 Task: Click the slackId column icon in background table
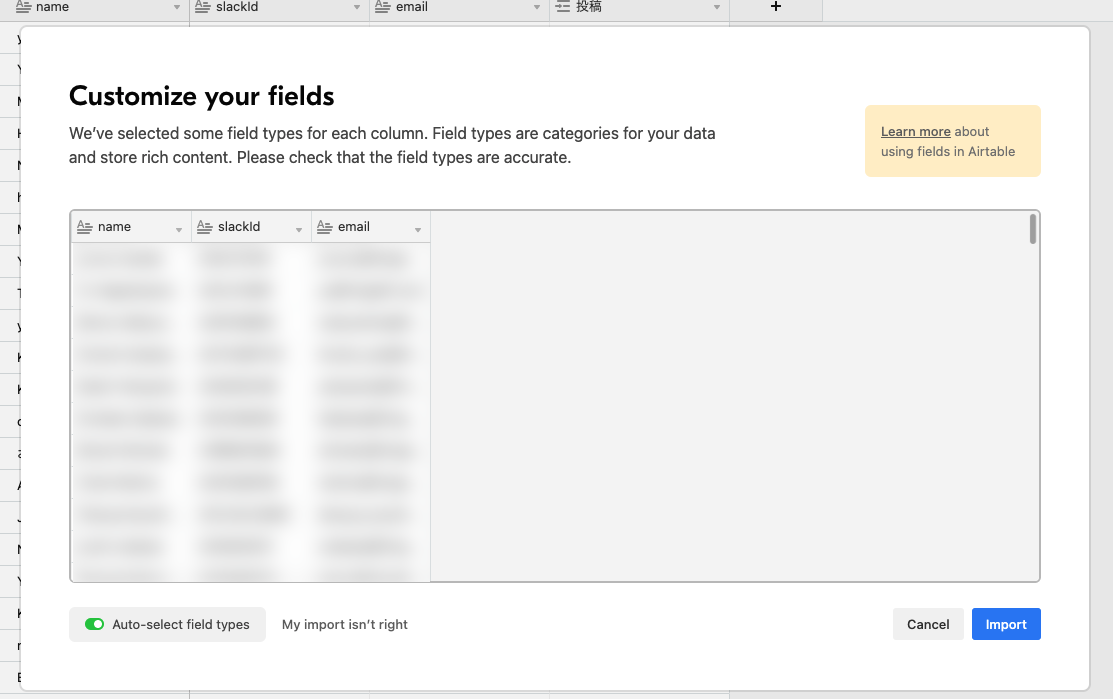[202, 6]
